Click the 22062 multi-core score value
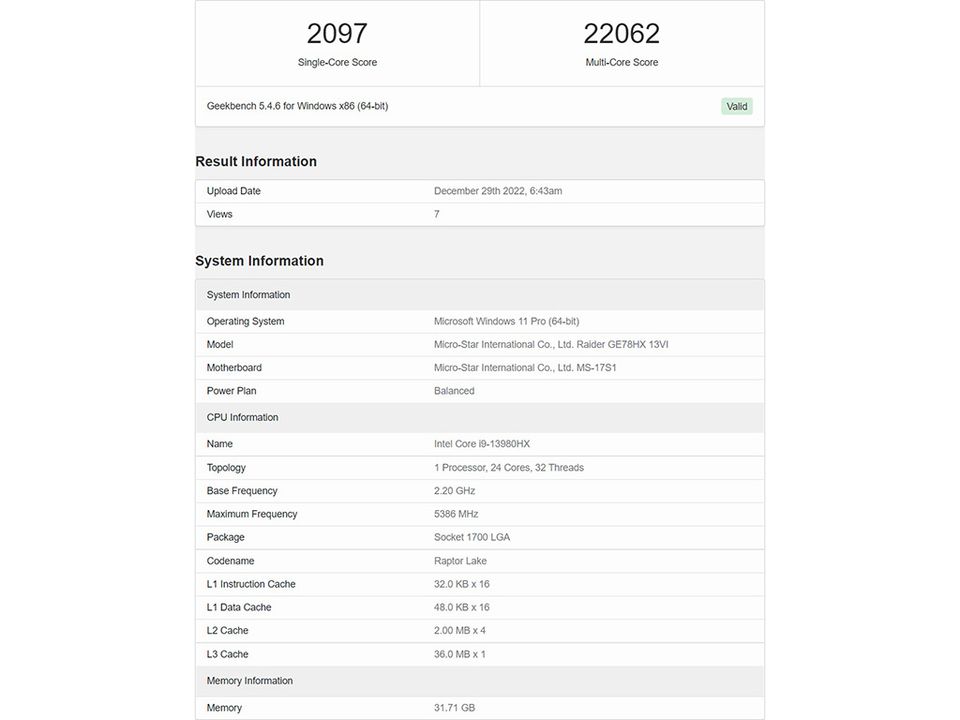 point(622,34)
